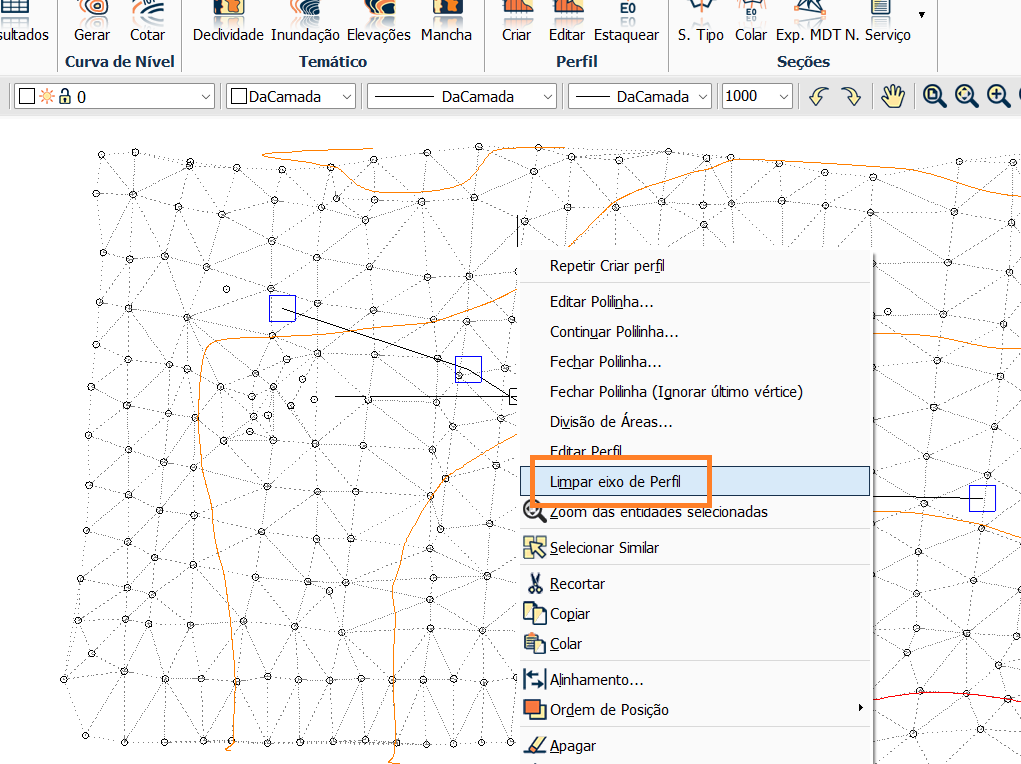
Task: Toggle the layer sun freeze icon
Action: [x=46, y=96]
